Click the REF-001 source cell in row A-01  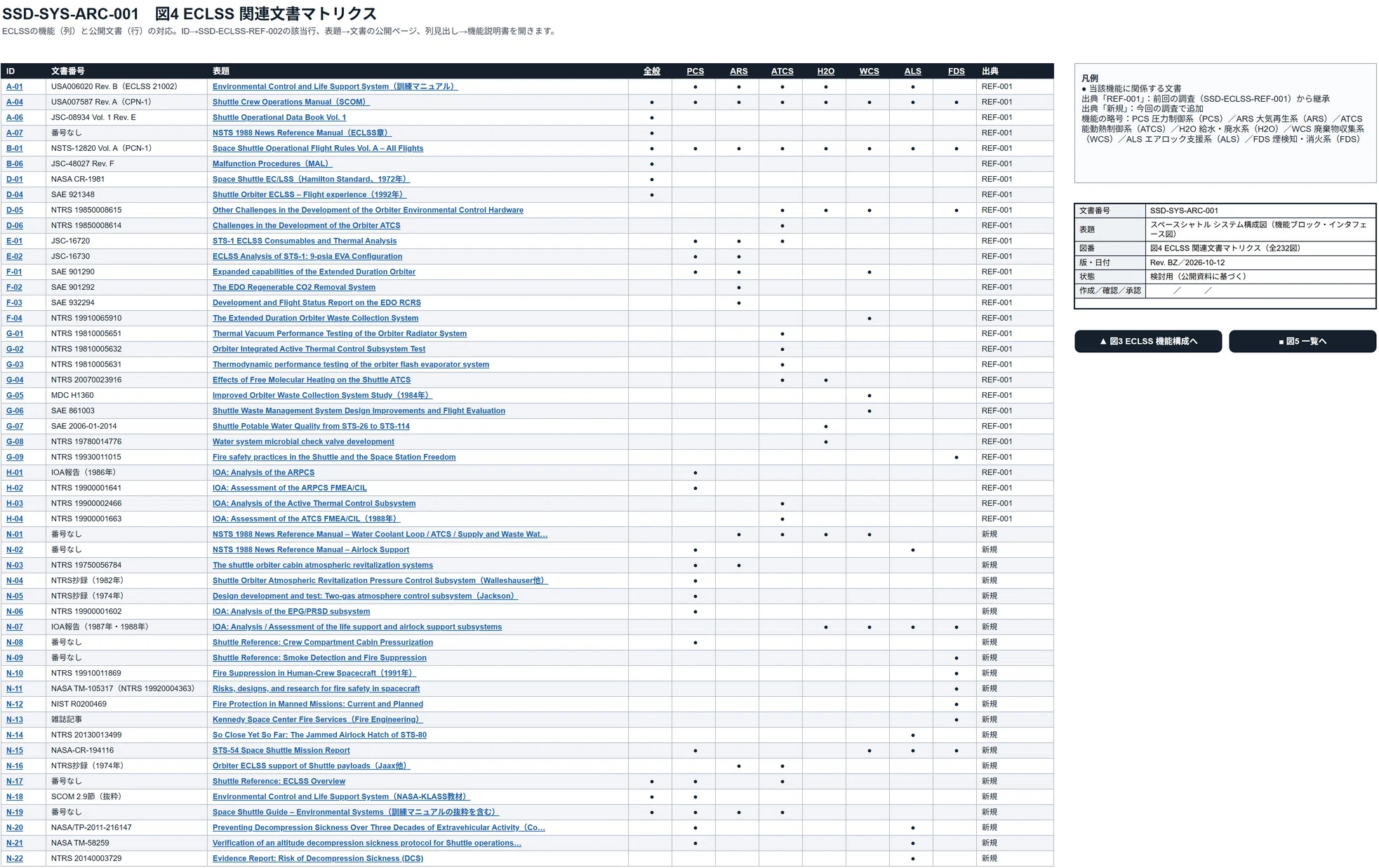[x=1015, y=86]
